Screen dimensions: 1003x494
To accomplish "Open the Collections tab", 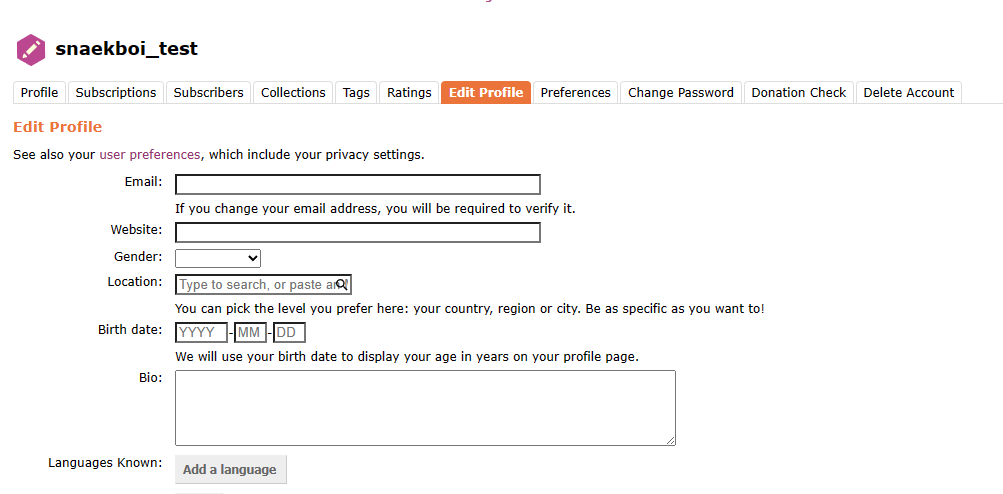I will pyautogui.click(x=293, y=93).
